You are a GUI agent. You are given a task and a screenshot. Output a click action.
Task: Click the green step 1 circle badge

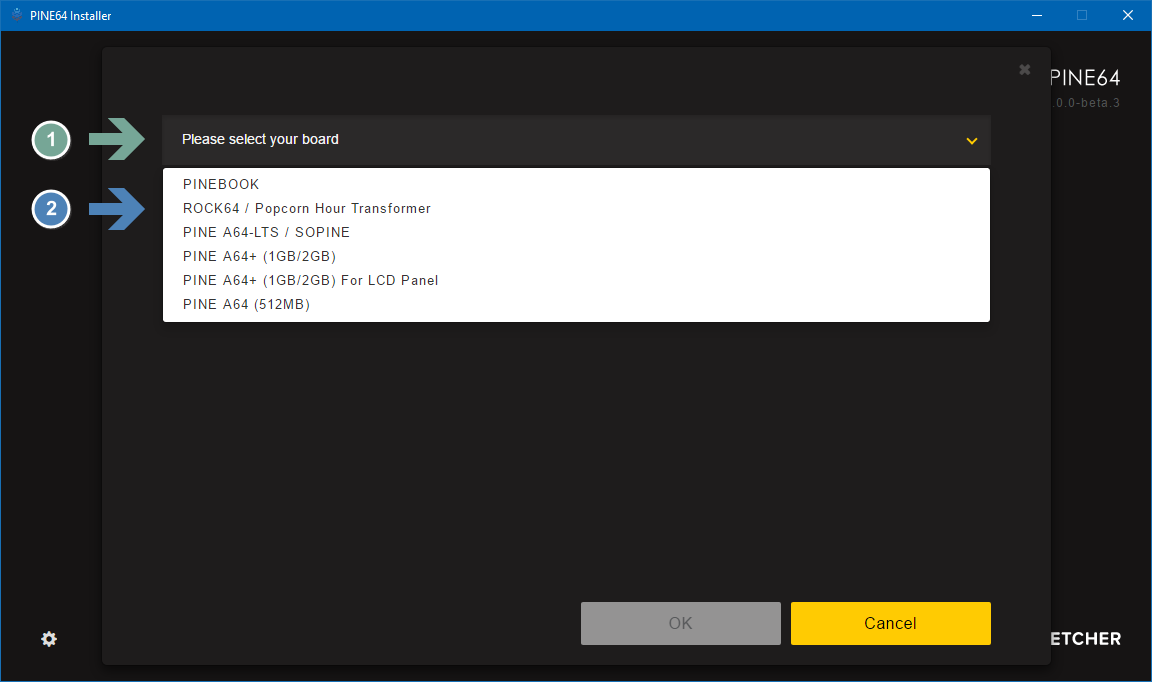pos(51,140)
